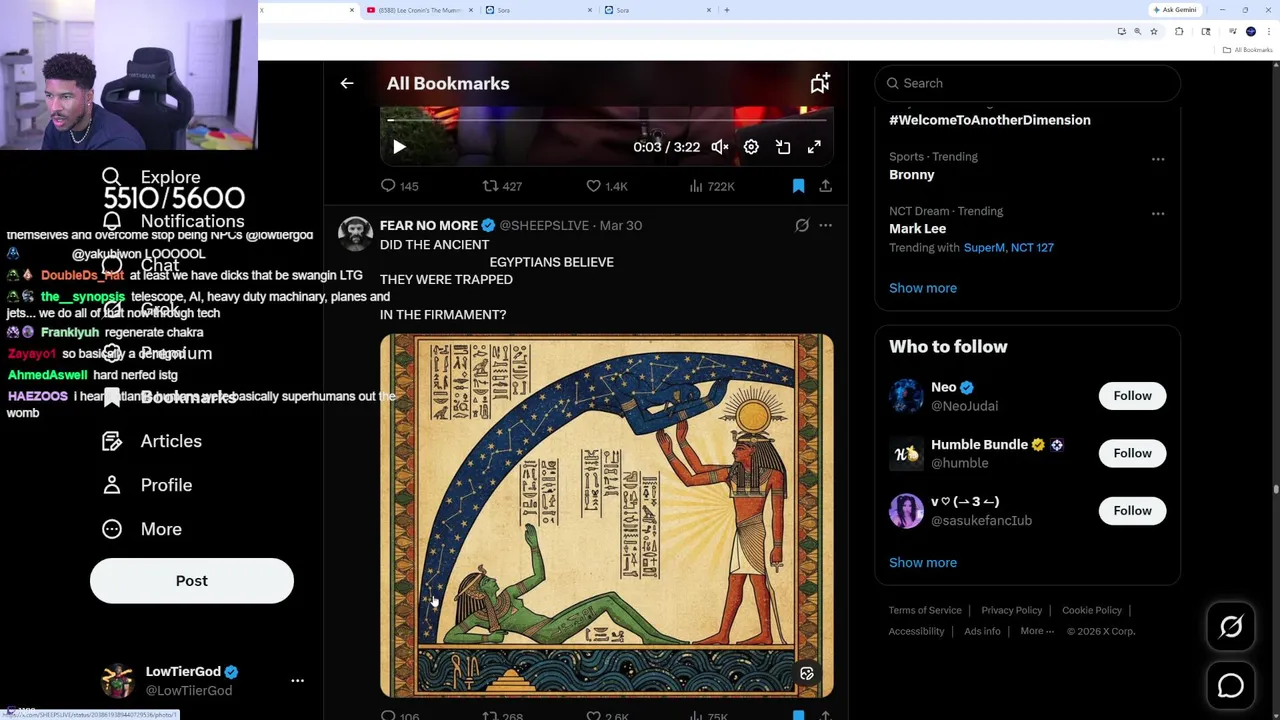Open the floating messages button
Screen dimensions: 1280x720
tap(1231, 686)
